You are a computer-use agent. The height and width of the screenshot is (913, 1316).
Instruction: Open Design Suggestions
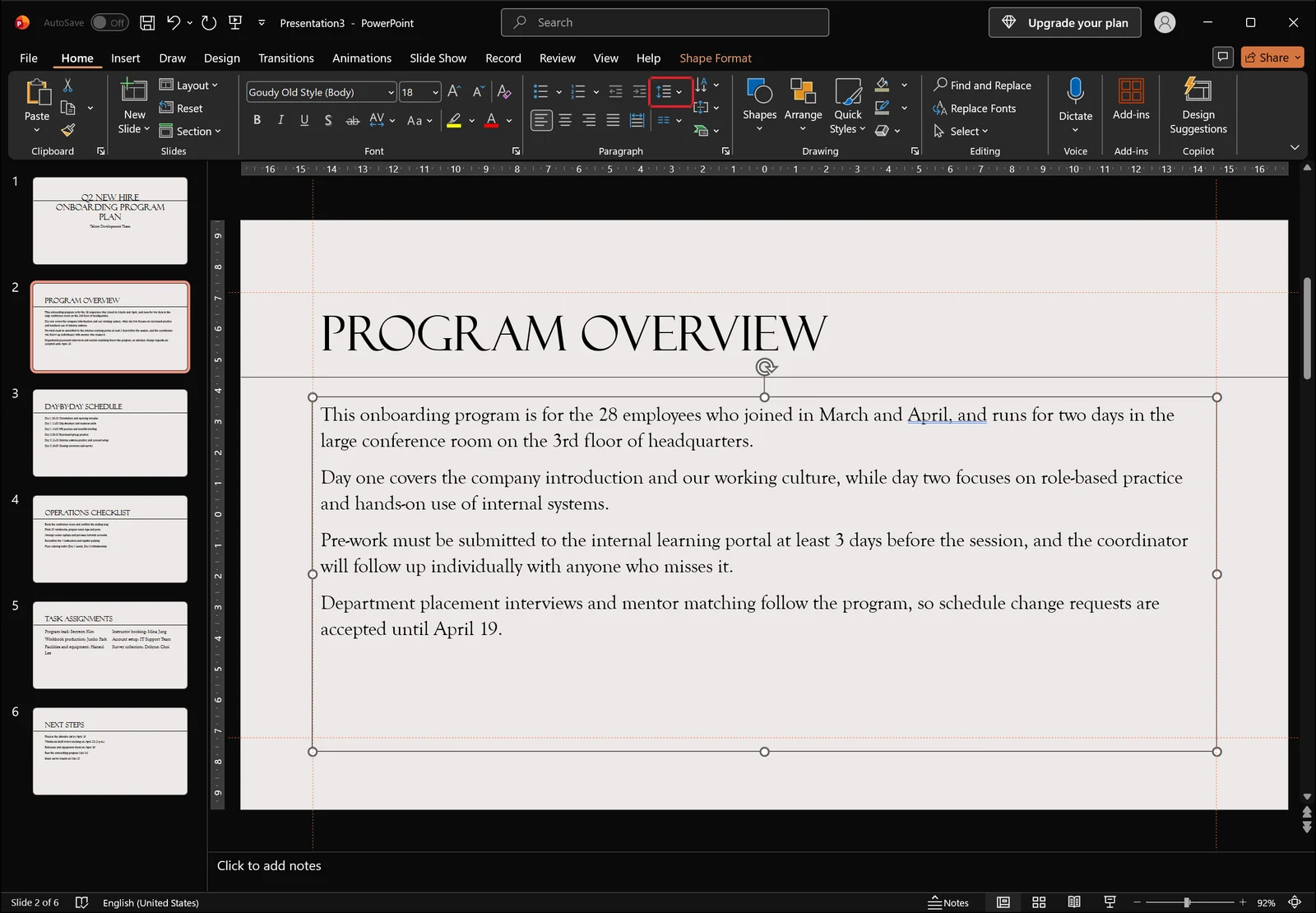tap(1198, 105)
